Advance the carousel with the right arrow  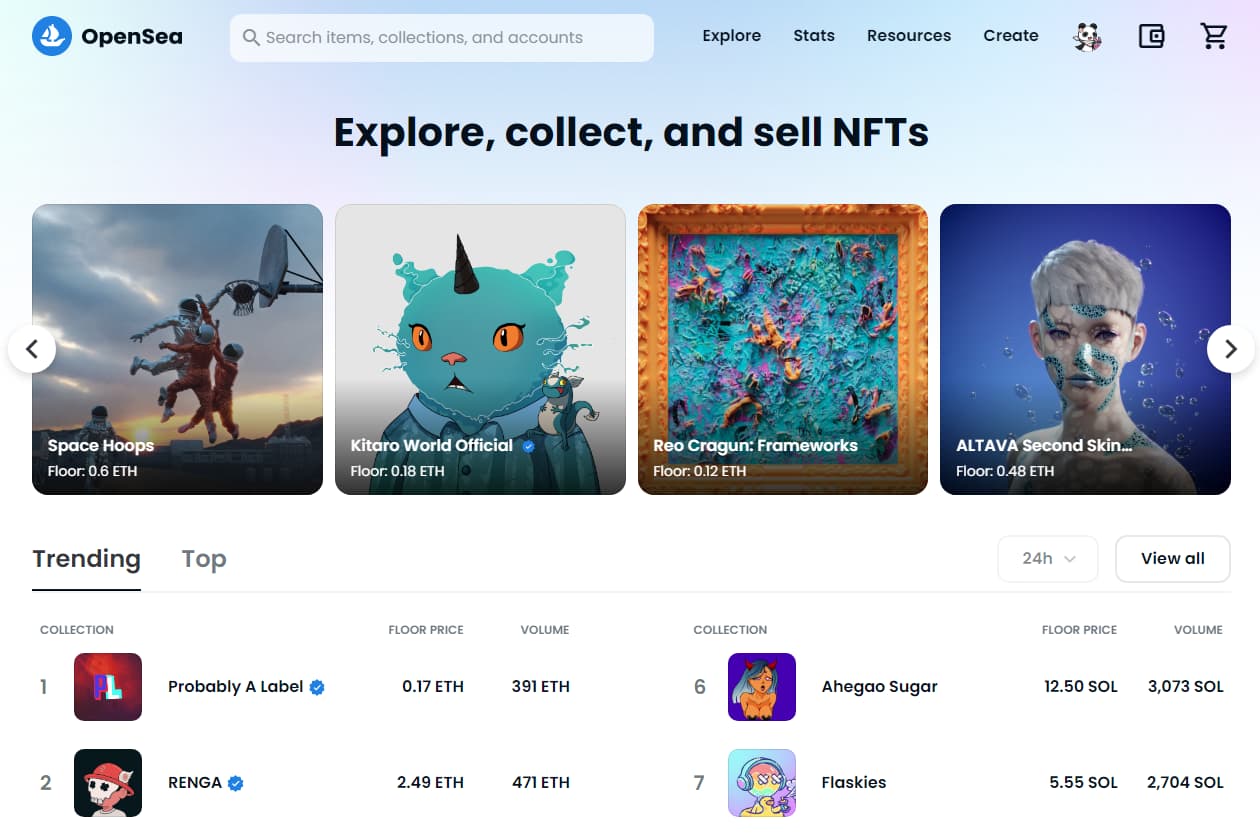pos(1230,349)
